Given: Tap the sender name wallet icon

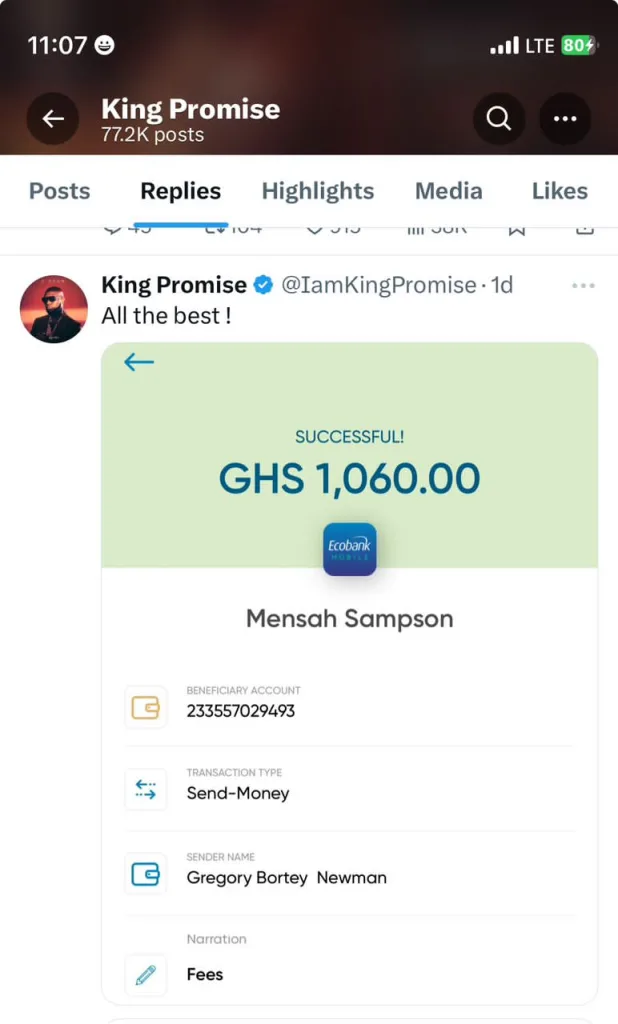Looking at the screenshot, I should pos(146,874).
